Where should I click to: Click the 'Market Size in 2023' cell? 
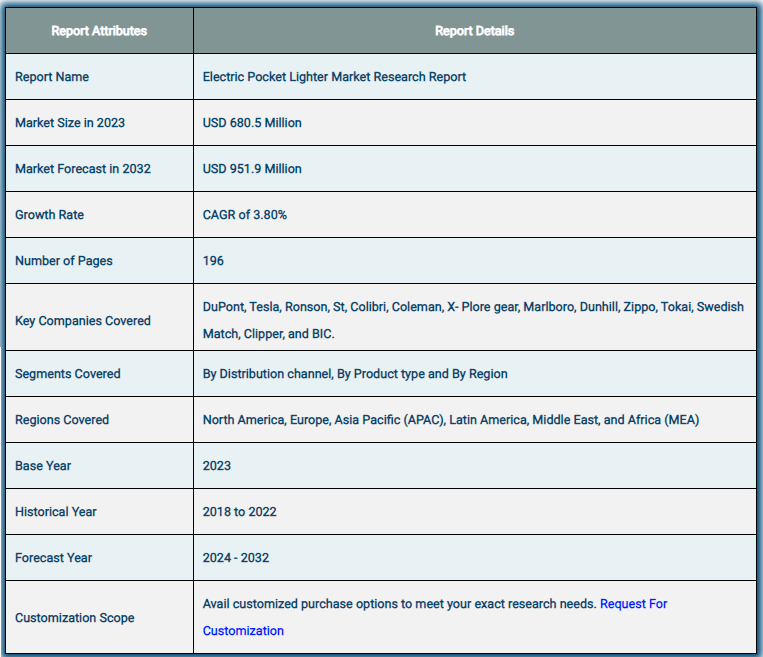(99, 123)
